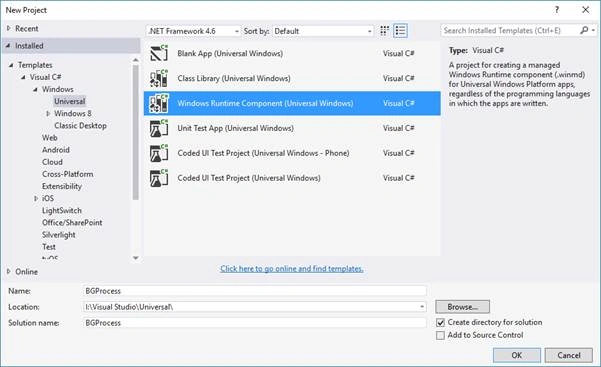
Task: Click the search magnifier icon
Action: pyautogui.click(x=584, y=30)
